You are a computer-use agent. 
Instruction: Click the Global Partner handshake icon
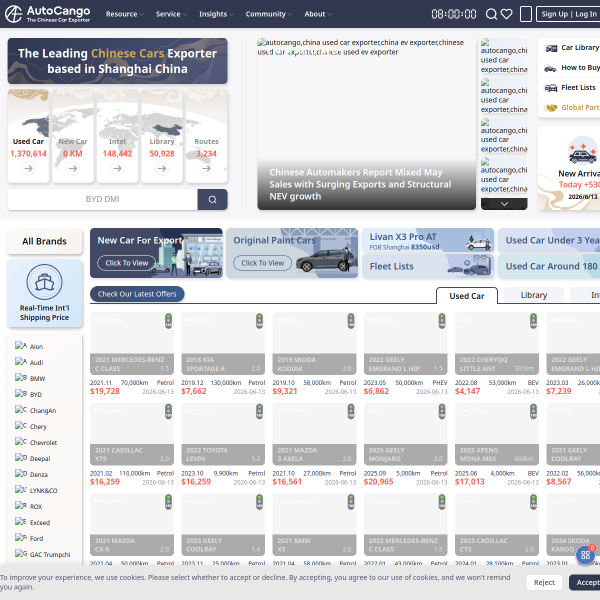pos(551,108)
